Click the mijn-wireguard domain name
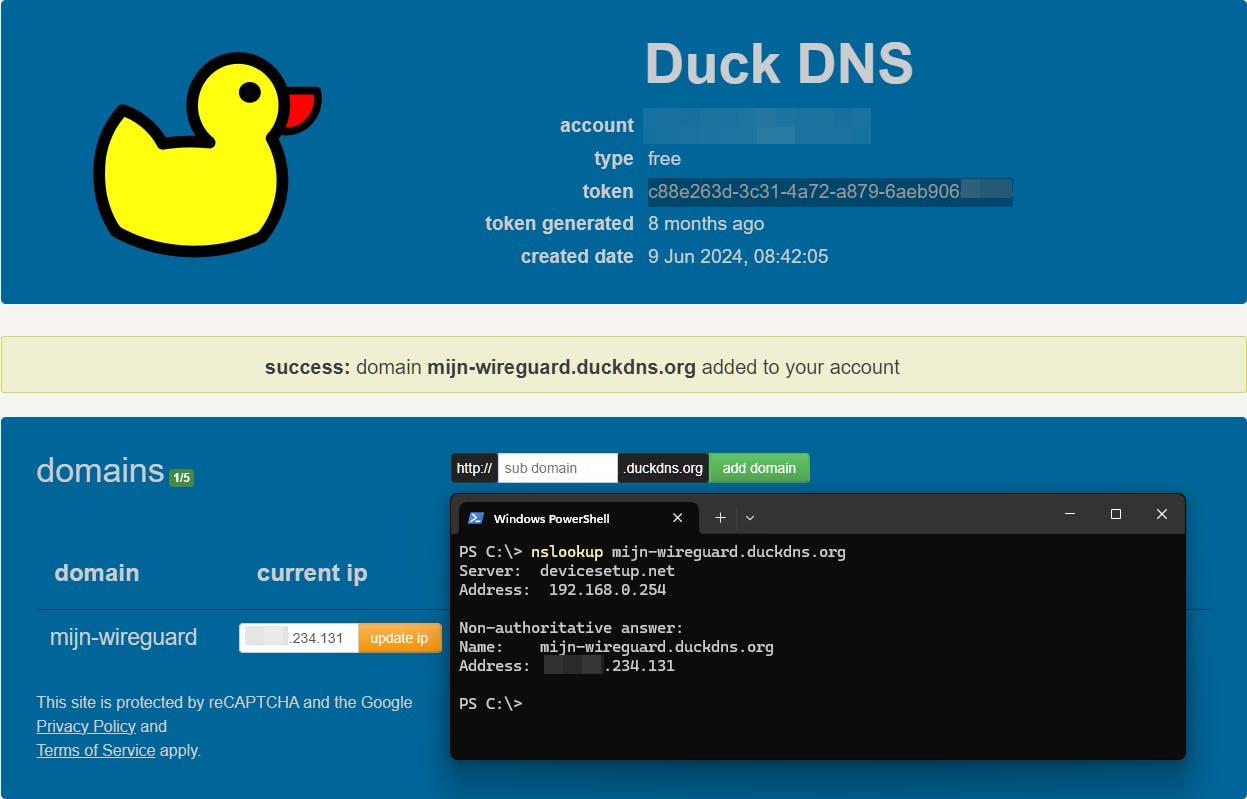Viewport: 1247px width, 799px height. click(x=123, y=637)
